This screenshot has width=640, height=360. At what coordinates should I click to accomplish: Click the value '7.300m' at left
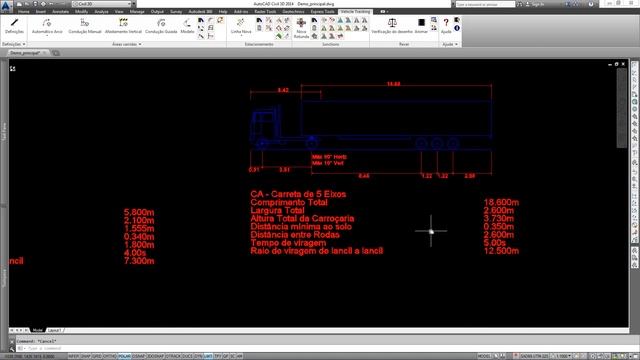click(x=139, y=261)
